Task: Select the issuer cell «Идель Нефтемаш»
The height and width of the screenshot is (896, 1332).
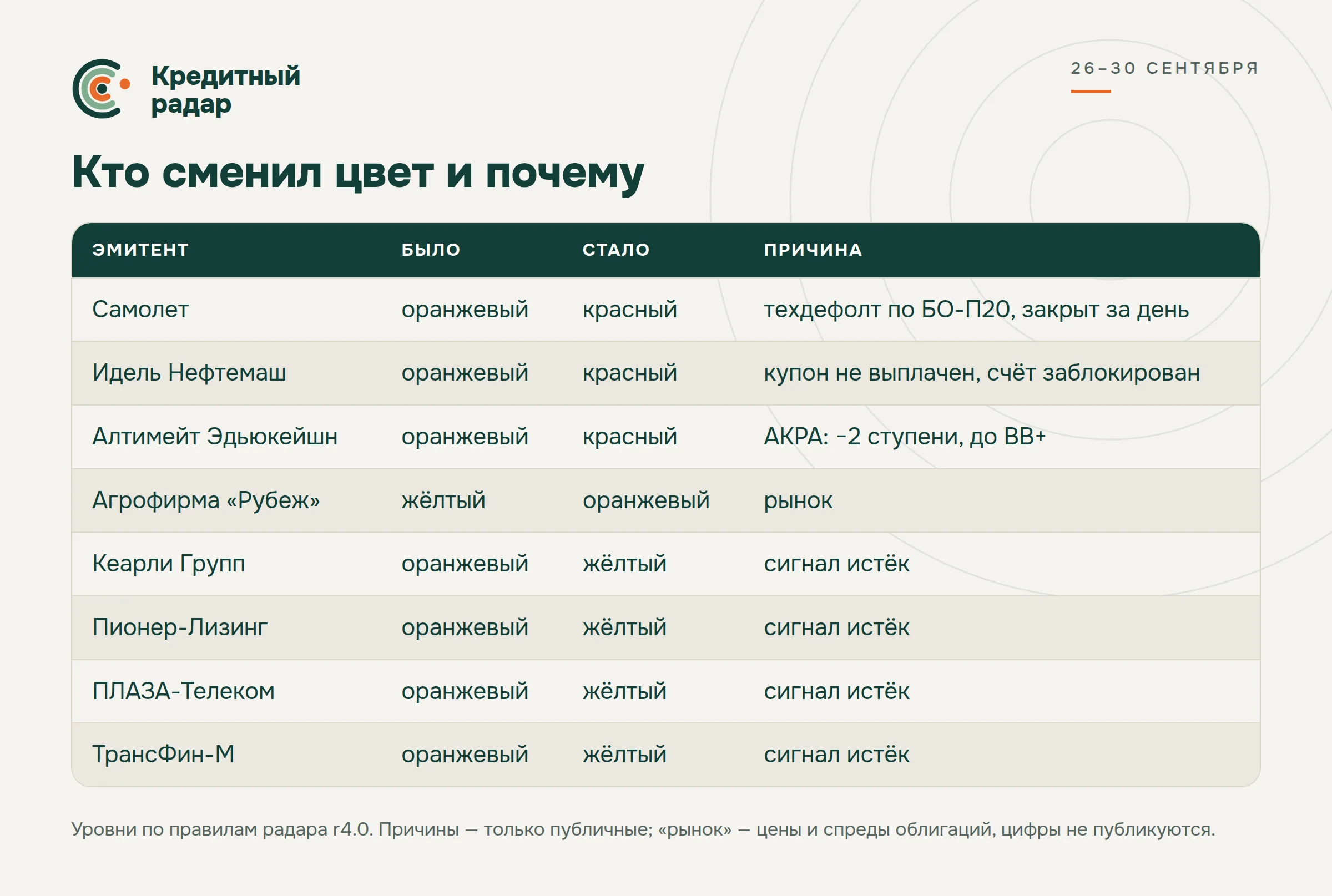Action: pos(189,373)
